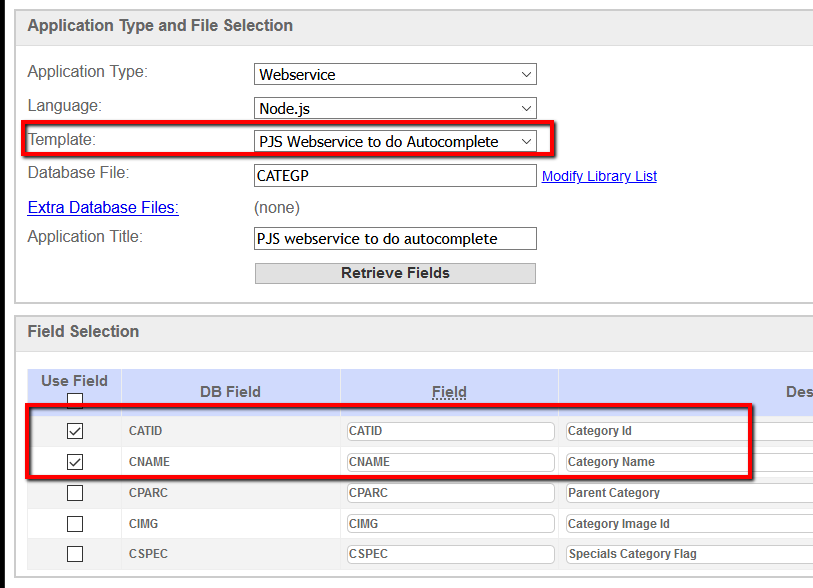The height and width of the screenshot is (588, 813).
Task: Tick the CSPEC field checkbox
Action: click(x=75, y=554)
